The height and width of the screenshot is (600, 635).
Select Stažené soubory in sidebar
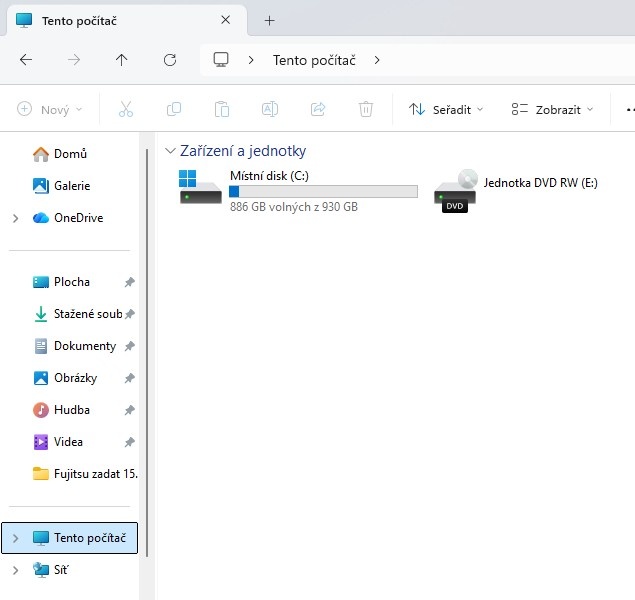pos(86,314)
